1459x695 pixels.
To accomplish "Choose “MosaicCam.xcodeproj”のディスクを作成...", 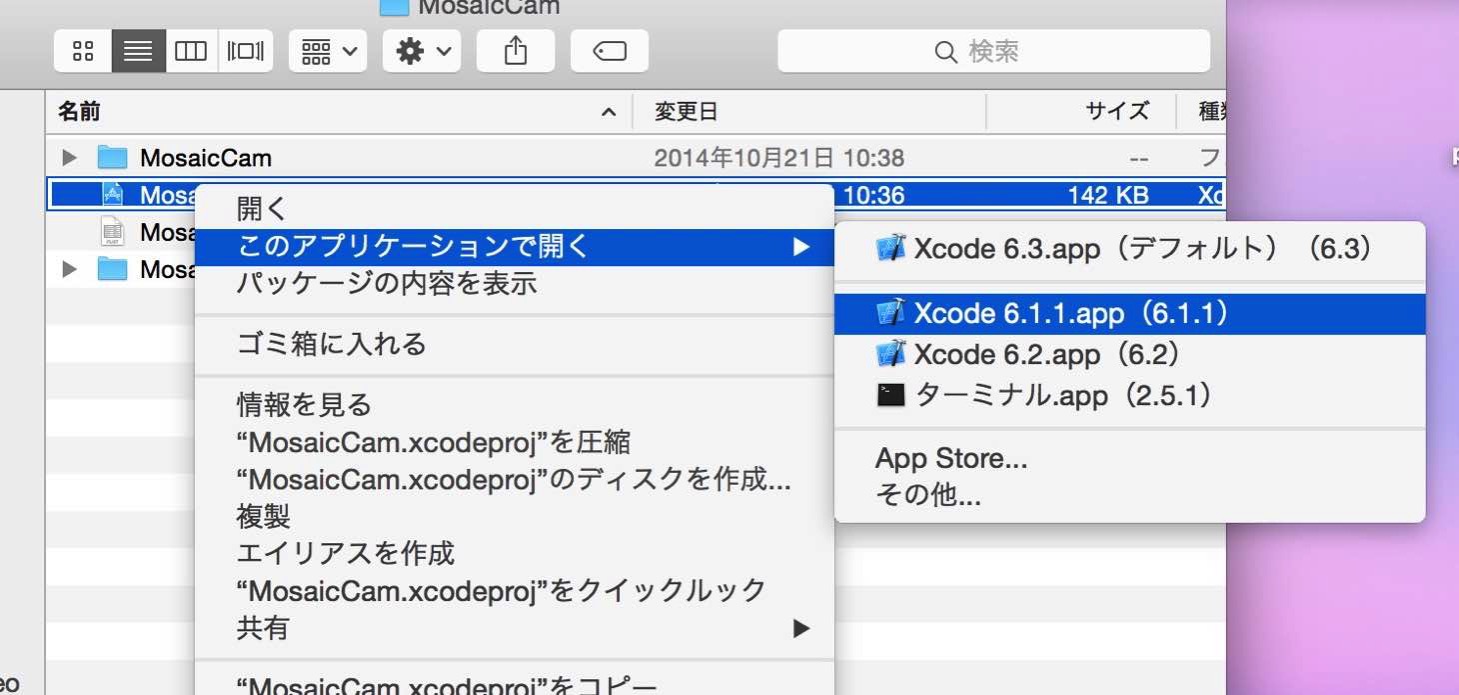I will 514,479.
